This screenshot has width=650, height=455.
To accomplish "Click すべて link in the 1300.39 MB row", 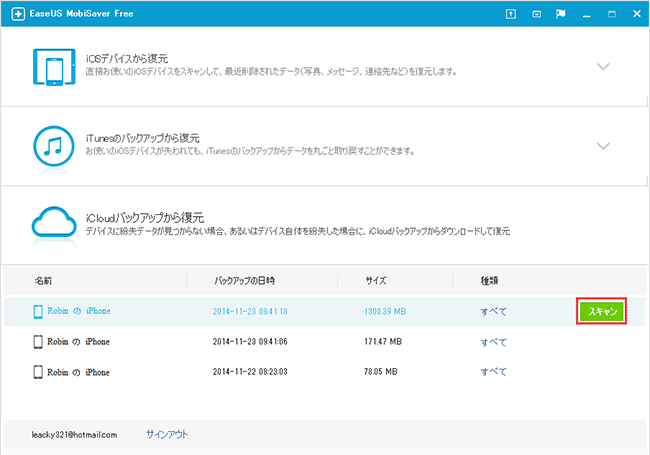I will (493, 311).
